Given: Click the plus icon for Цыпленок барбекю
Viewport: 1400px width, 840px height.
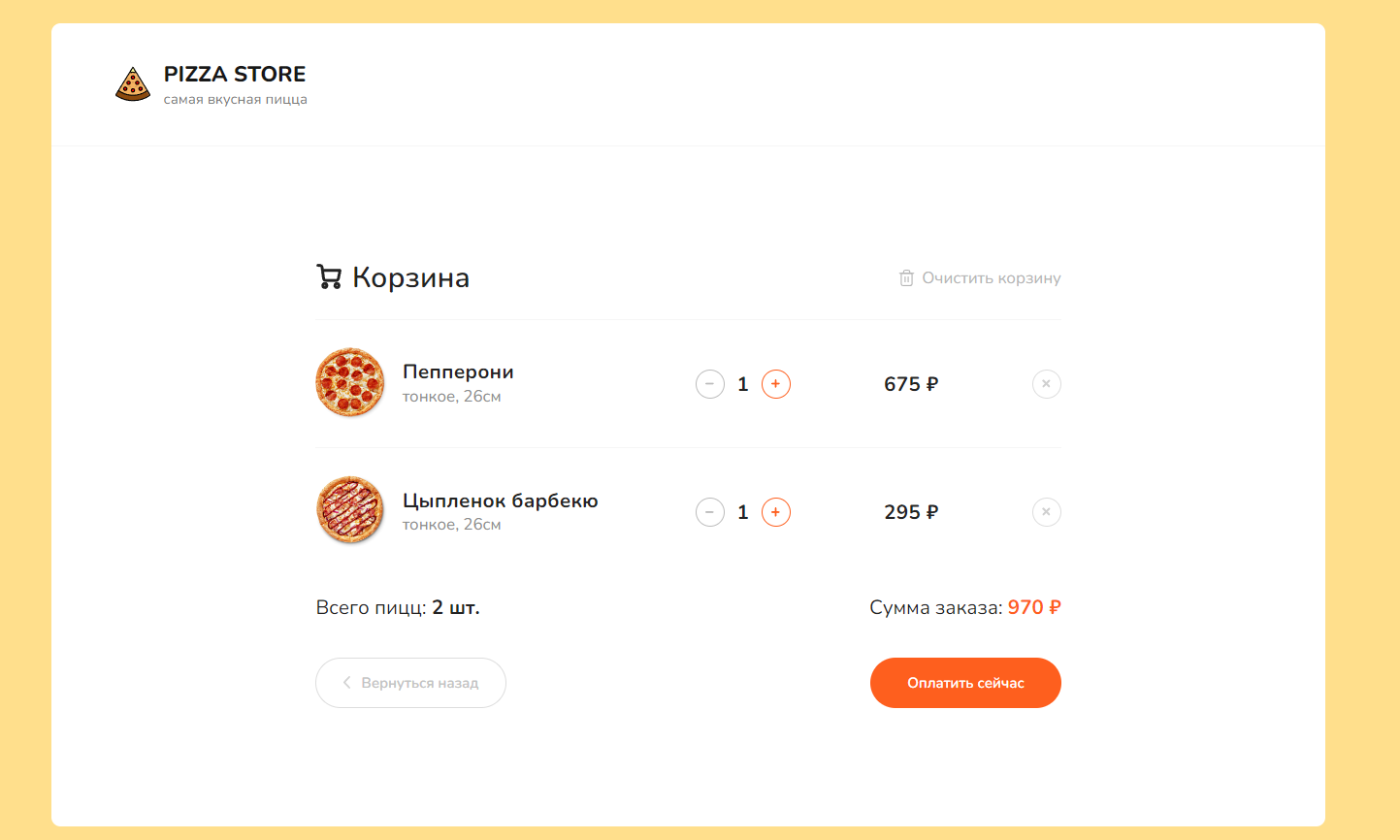Looking at the screenshot, I should pos(775,512).
